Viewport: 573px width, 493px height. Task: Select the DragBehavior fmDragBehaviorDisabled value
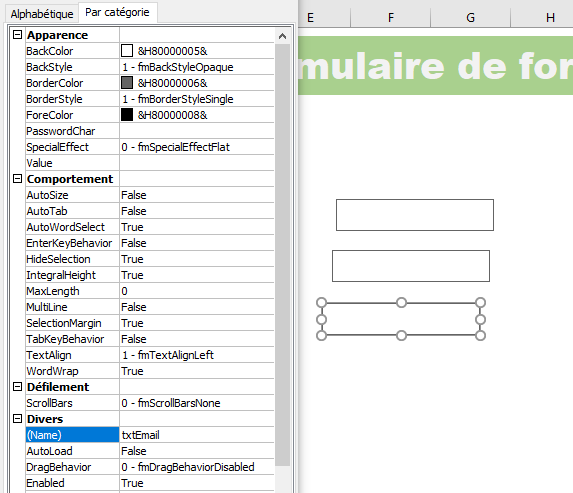coord(197,467)
